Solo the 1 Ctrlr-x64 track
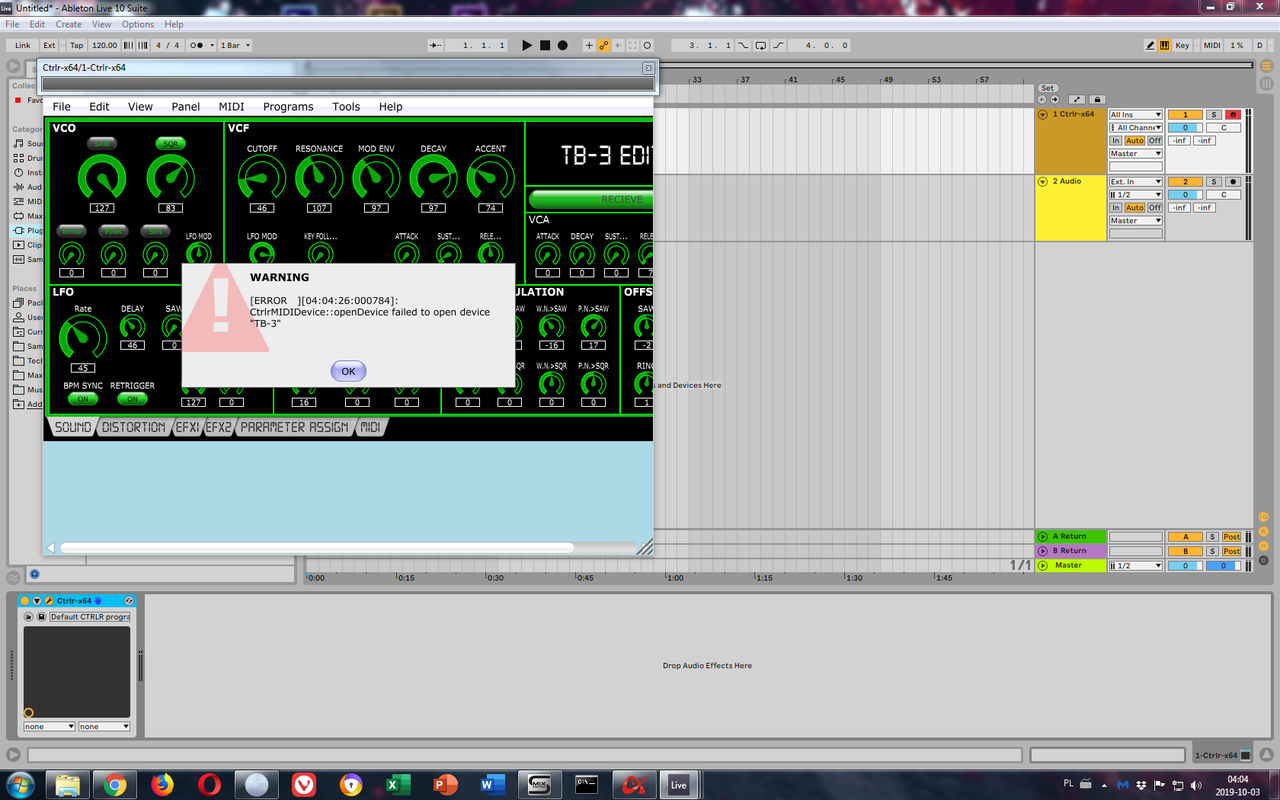 coord(1213,115)
